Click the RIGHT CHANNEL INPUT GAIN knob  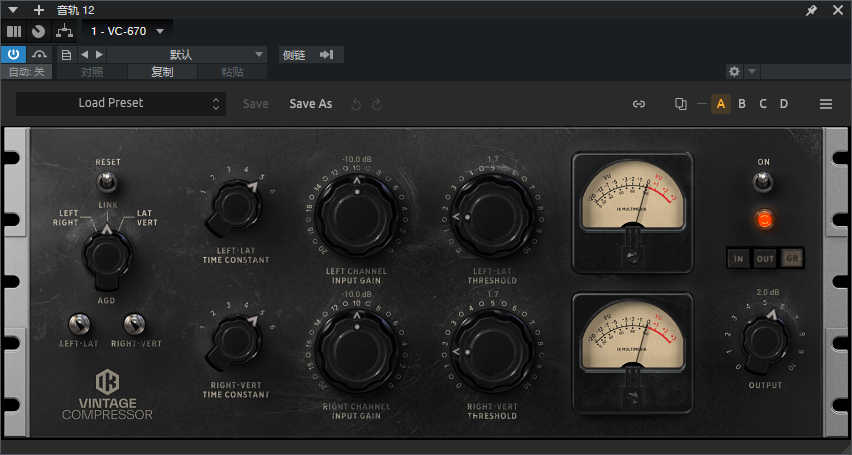[356, 351]
